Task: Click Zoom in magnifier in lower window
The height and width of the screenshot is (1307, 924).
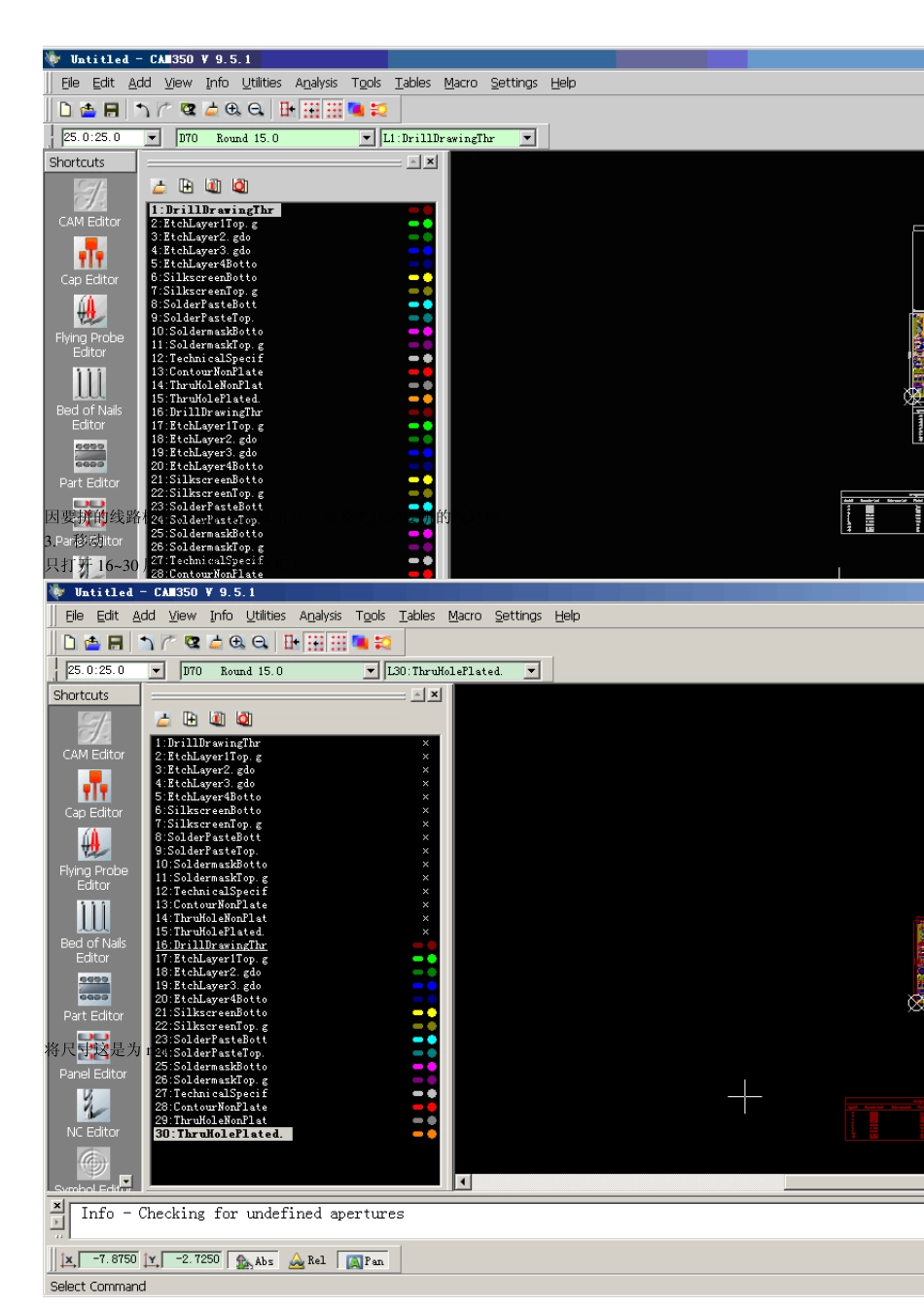Action: pos(237,643)
